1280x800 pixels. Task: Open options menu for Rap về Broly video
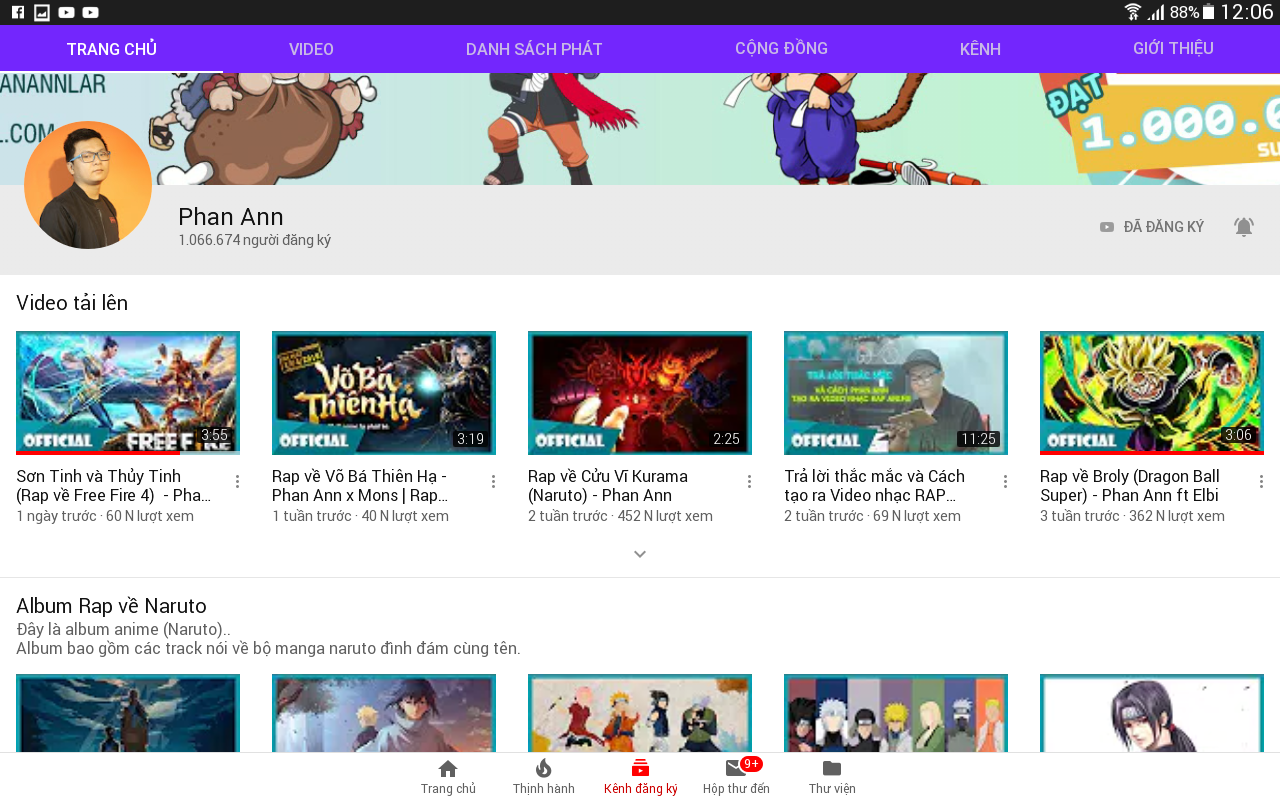[1261, 482]
